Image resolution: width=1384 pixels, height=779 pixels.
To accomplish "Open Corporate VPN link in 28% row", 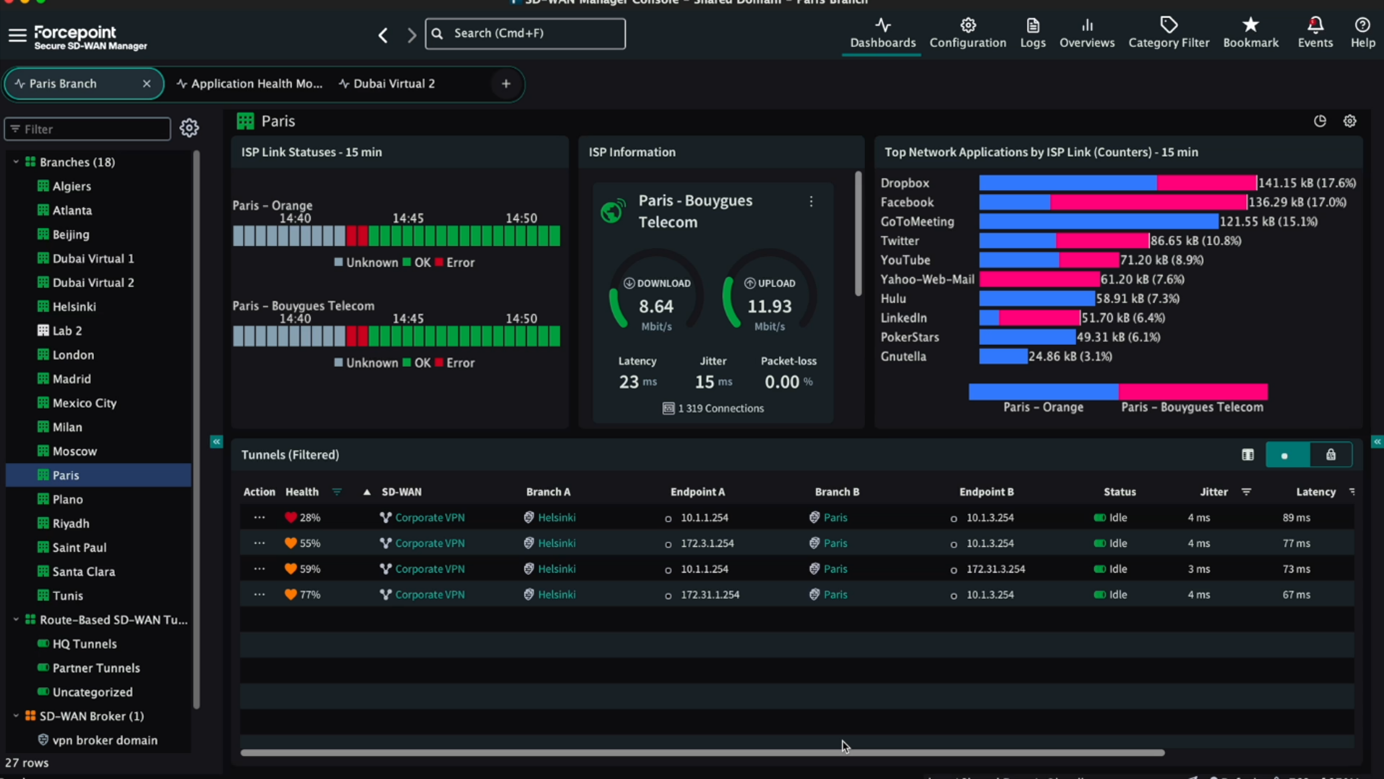I will tap(430, 518).
